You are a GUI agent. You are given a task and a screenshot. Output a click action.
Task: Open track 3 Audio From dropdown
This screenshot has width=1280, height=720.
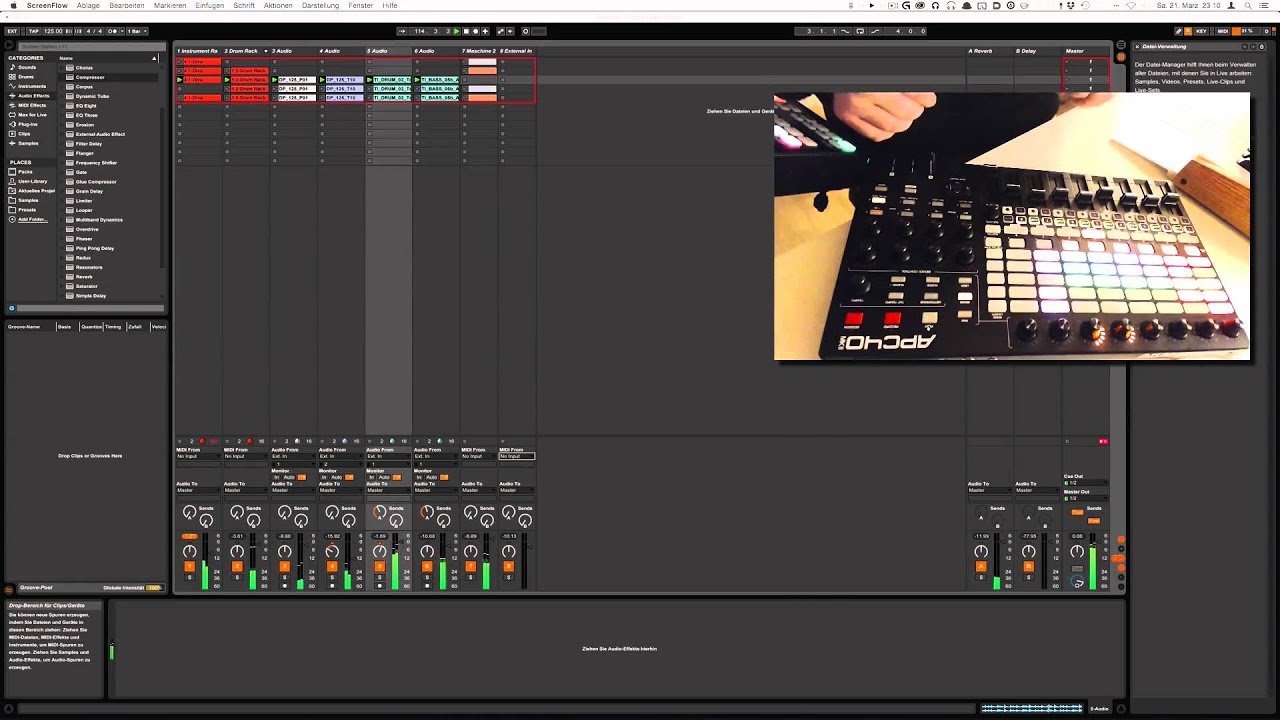pos(293,456)
